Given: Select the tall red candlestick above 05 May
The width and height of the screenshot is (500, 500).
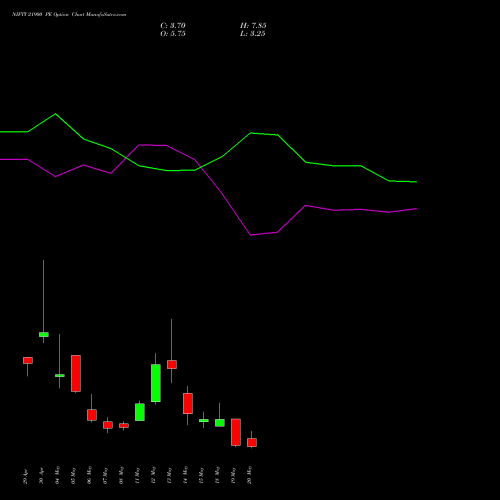Looking at the screenshot, I should (76, 373).
